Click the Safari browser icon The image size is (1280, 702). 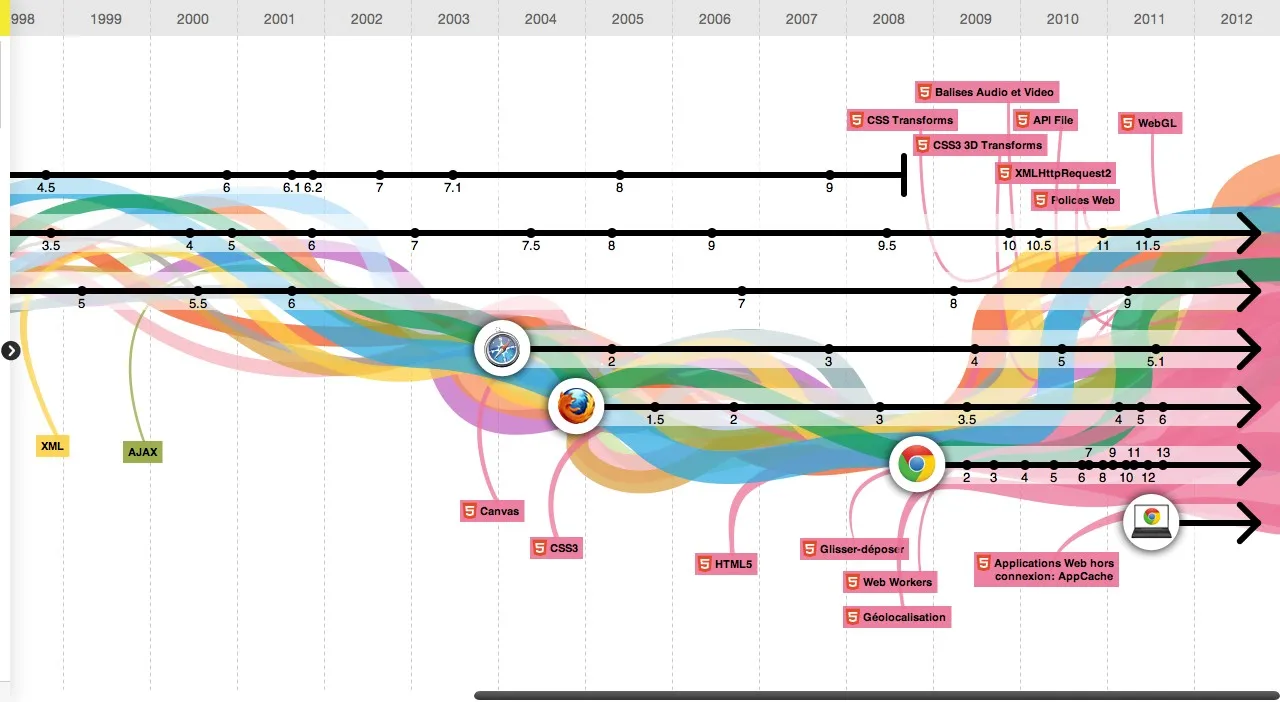point(502,349)
